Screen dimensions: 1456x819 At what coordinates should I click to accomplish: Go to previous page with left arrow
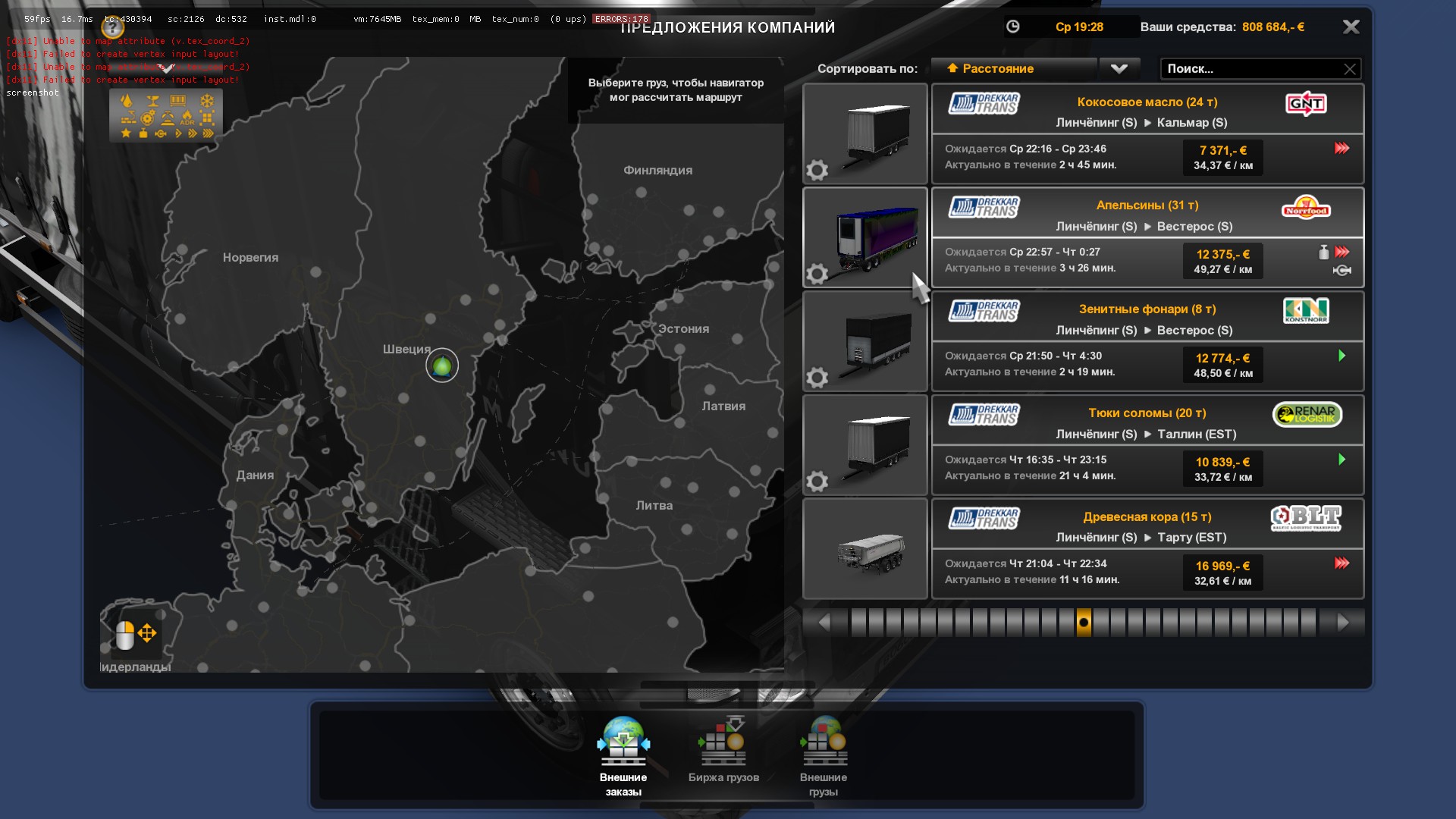pyautogui.click(x=824, y=623)
